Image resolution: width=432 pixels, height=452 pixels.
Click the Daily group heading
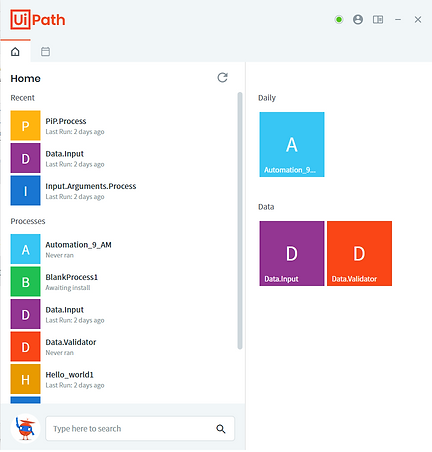coord(267,98)
